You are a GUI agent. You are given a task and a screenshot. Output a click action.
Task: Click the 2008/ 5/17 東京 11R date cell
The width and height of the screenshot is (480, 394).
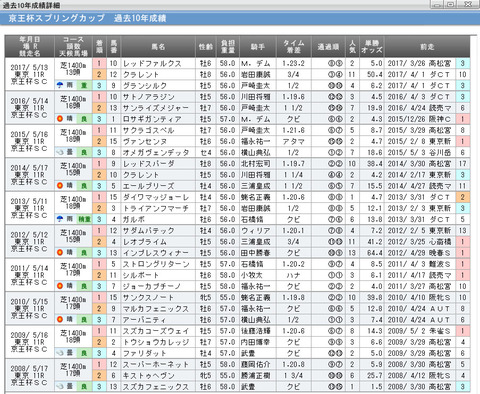point(29,375)
